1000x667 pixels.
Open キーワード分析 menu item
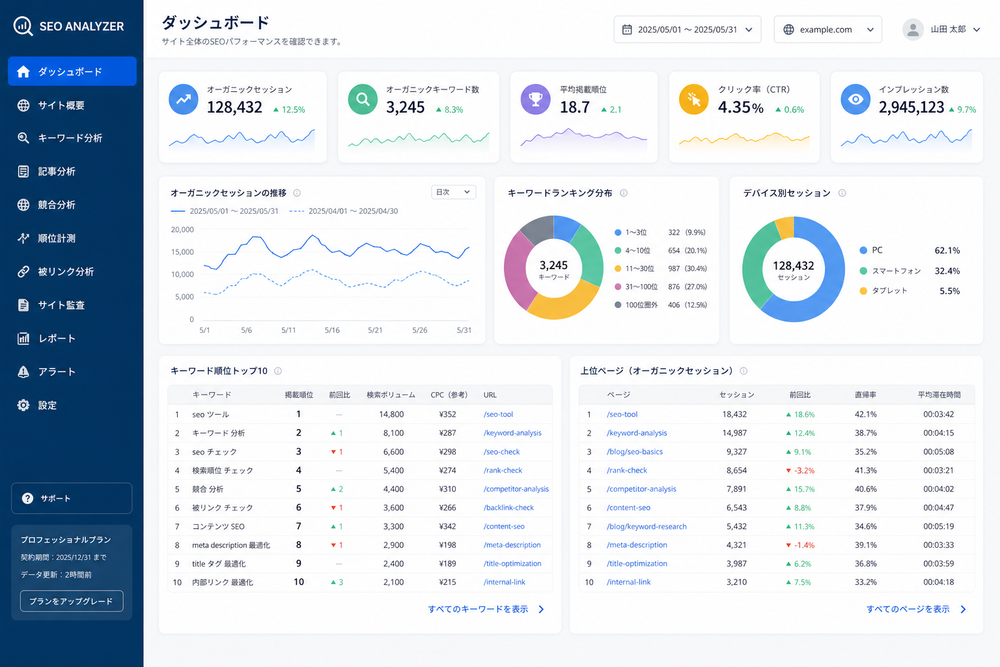coord(72,138)
